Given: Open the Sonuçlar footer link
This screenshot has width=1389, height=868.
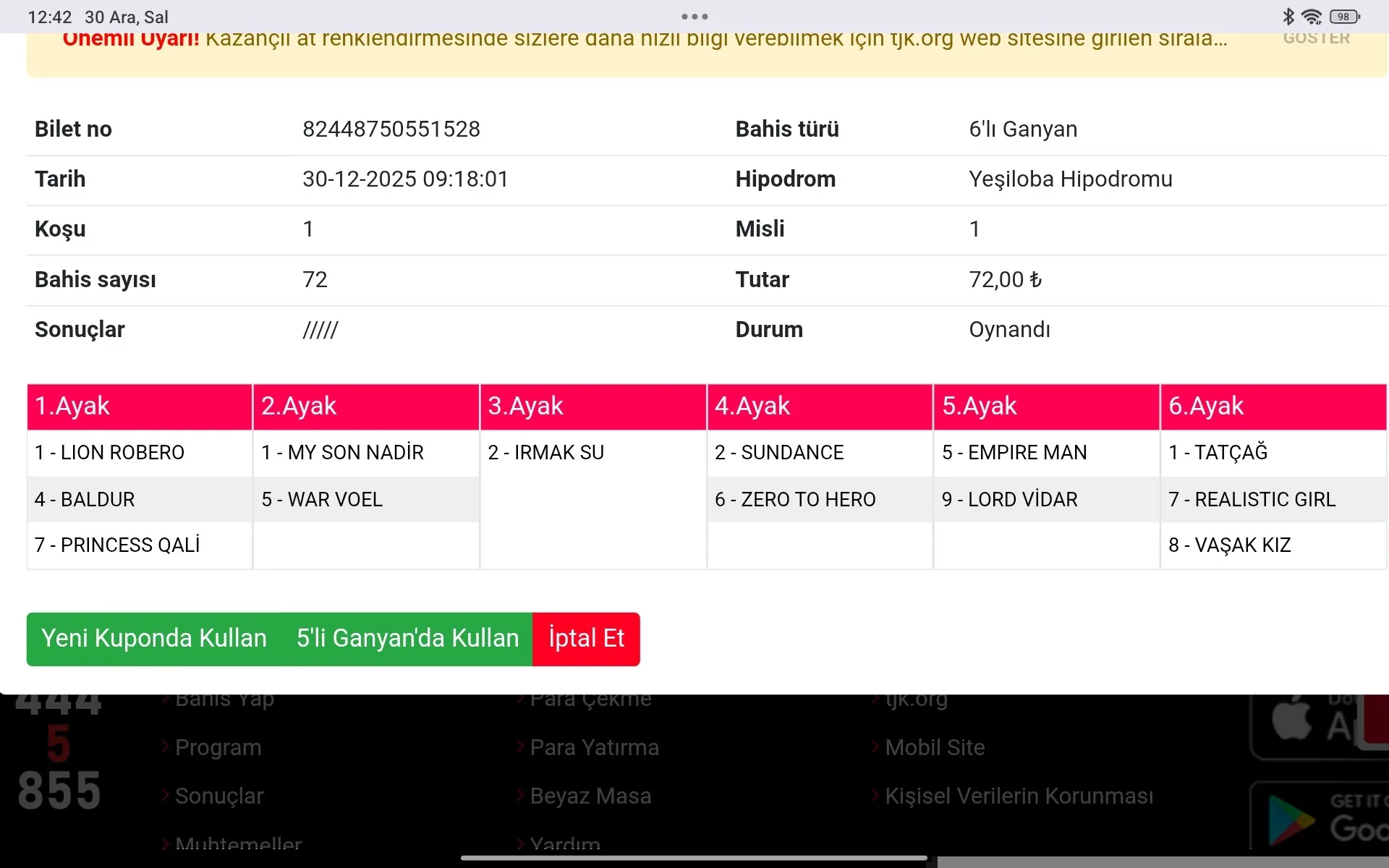Looking at the screenshot, I should coord(218,796).
